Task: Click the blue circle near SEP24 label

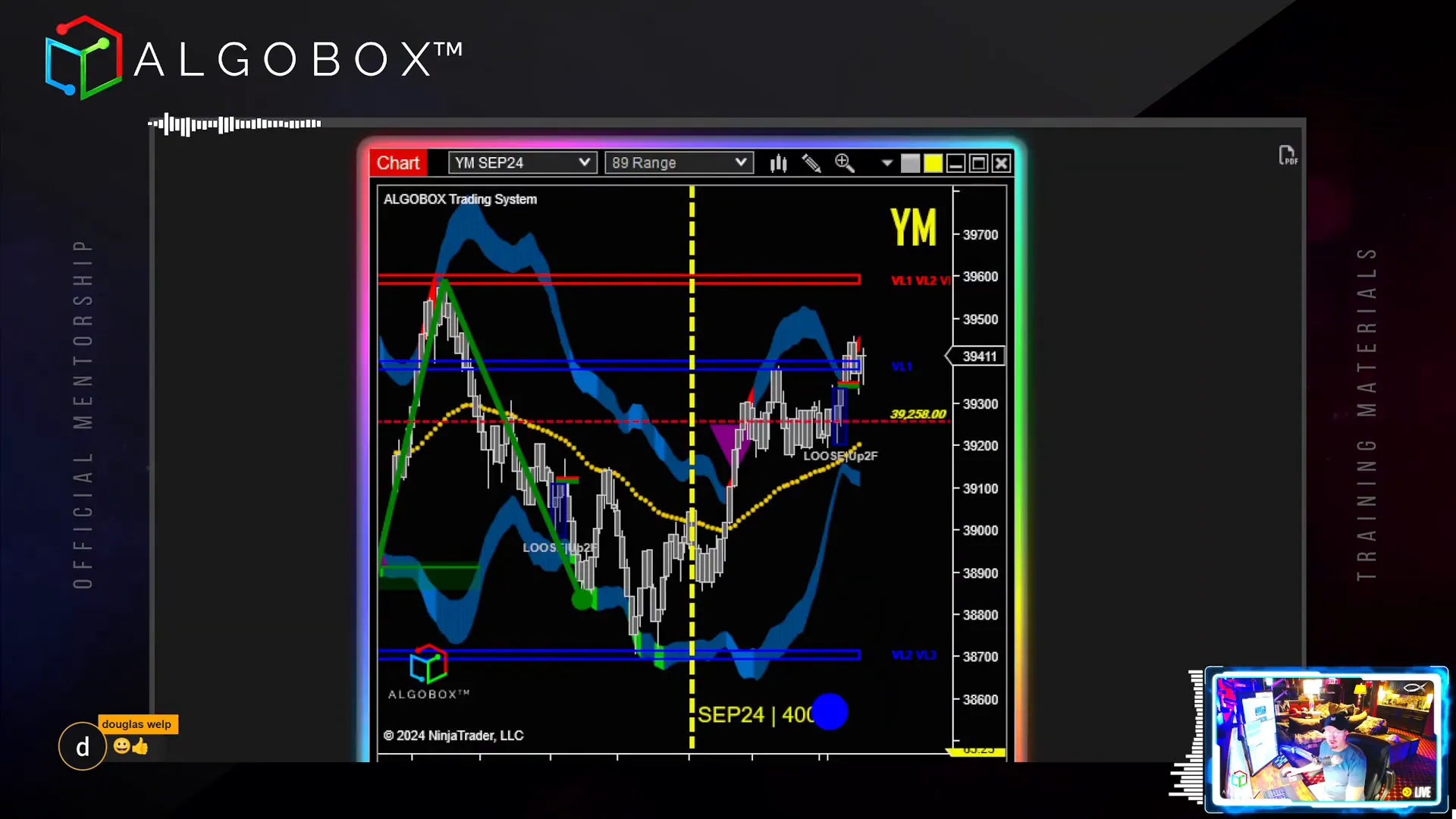Action: 830,712
